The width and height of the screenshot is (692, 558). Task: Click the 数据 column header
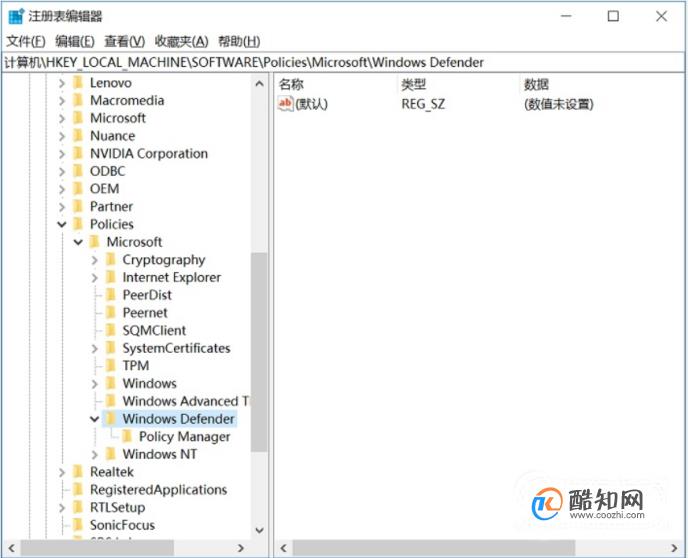(536, 84)
